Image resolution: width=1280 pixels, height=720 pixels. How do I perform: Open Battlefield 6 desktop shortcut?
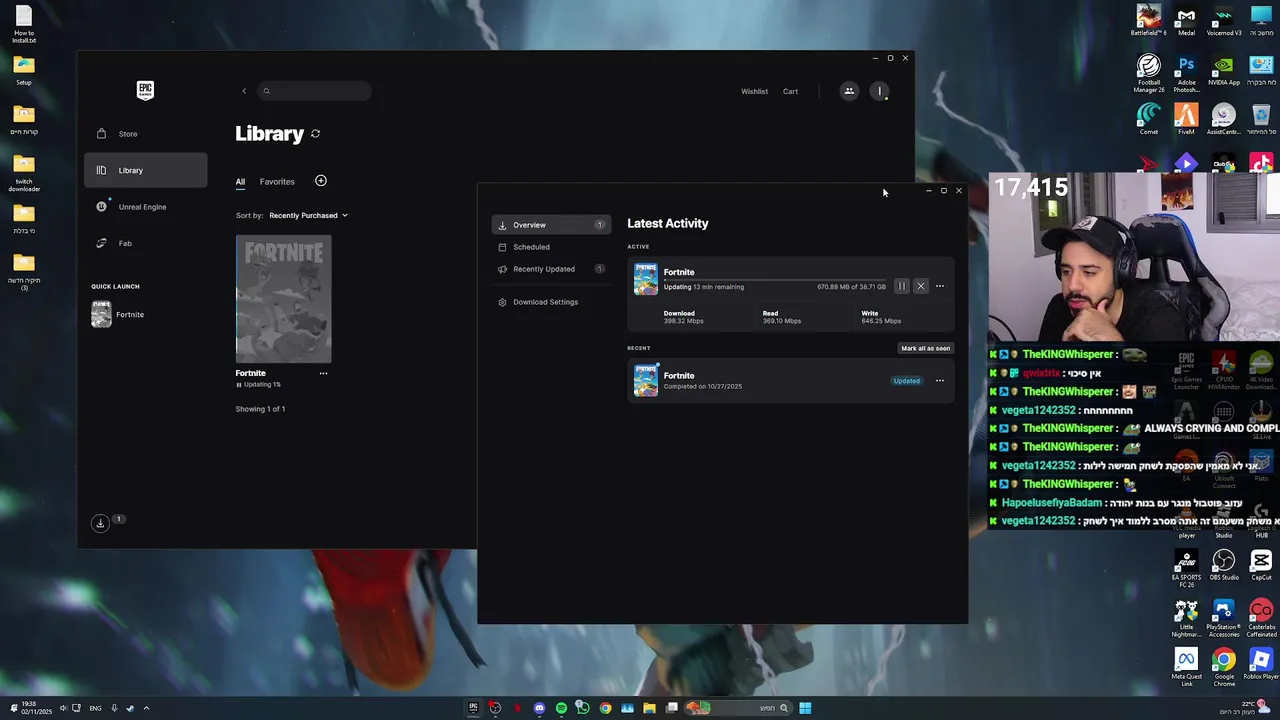coord(1148,20)
